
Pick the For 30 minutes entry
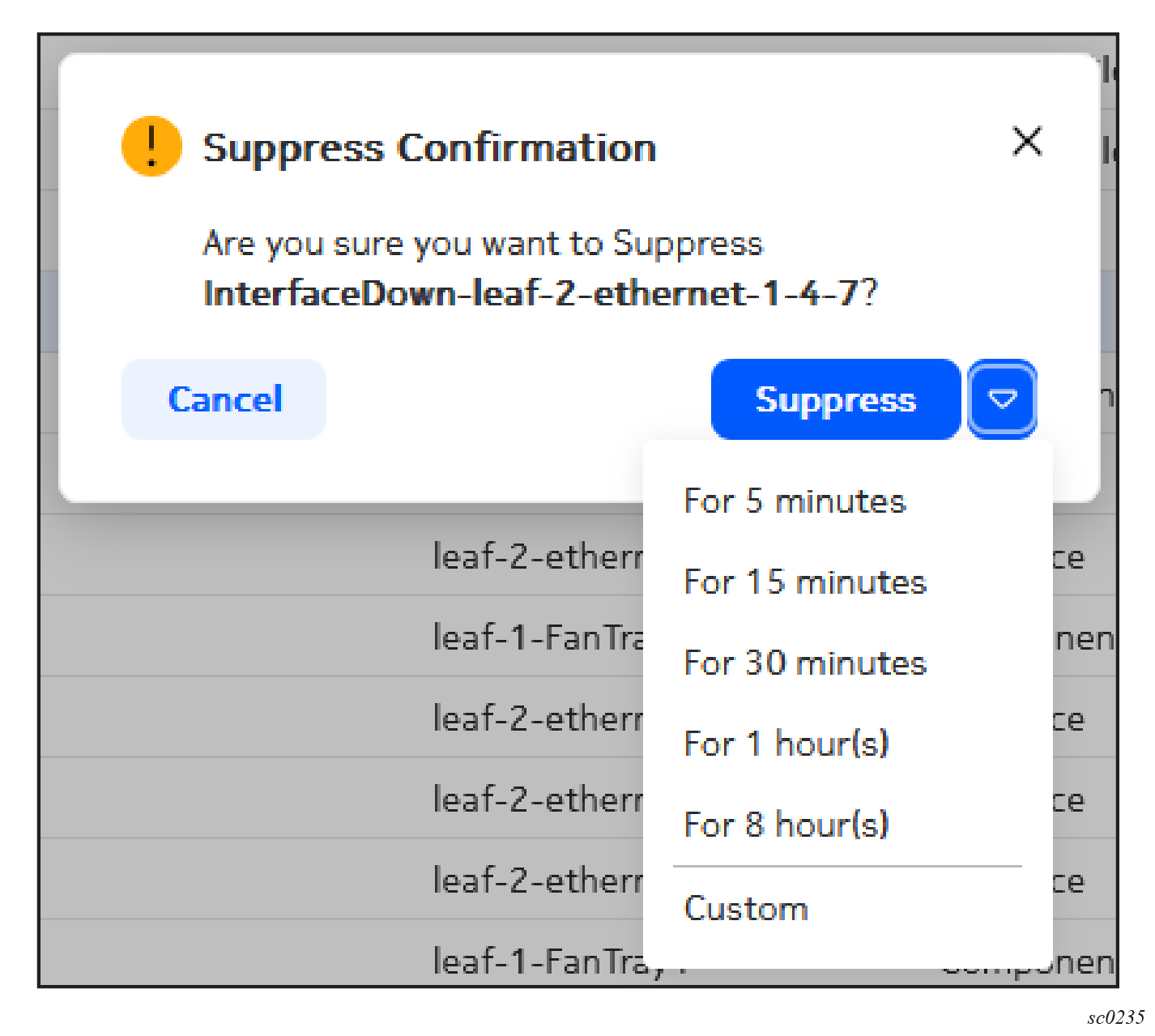[x=805, y=663]
